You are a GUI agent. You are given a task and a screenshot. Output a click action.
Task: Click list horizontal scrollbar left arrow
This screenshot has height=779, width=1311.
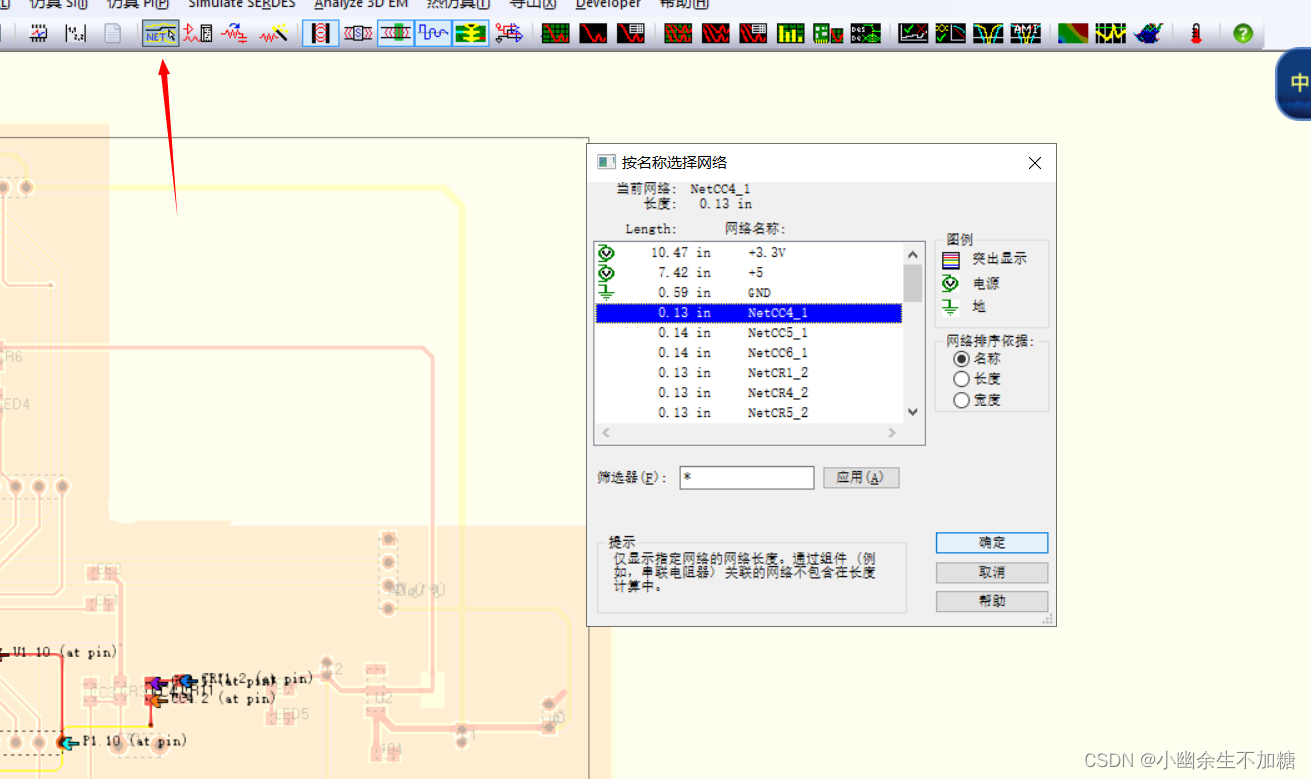(605, 433)
